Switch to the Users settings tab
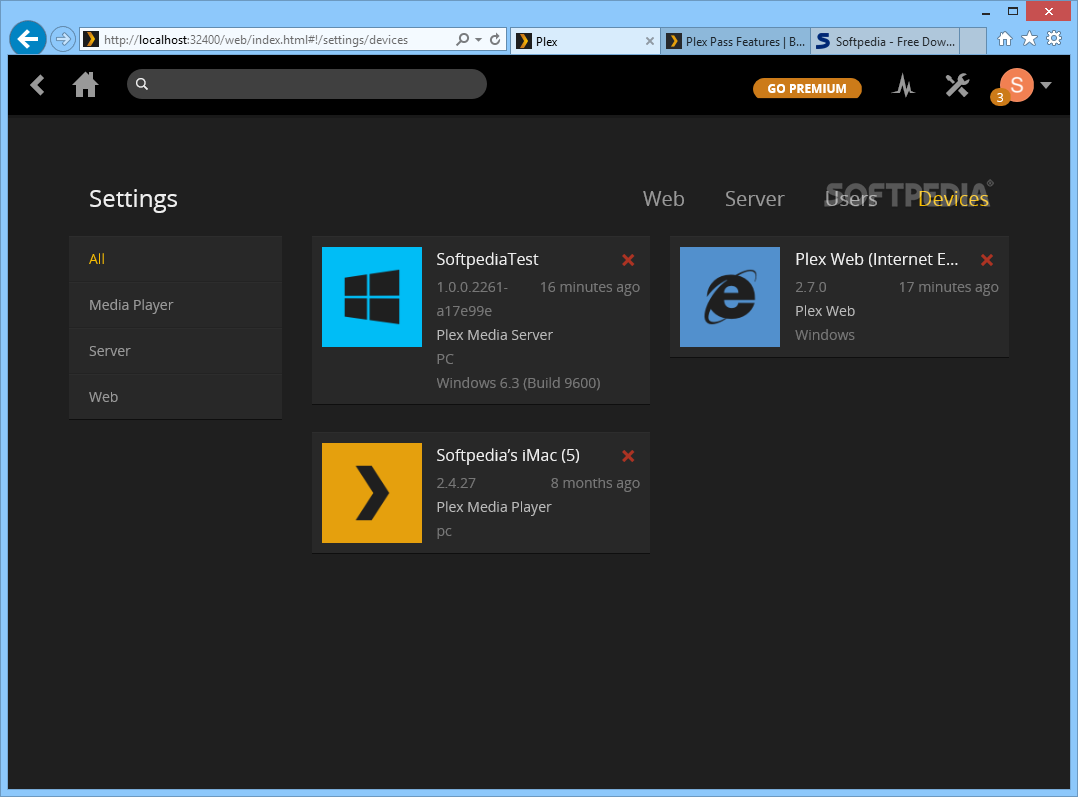 tap(851, 199)
